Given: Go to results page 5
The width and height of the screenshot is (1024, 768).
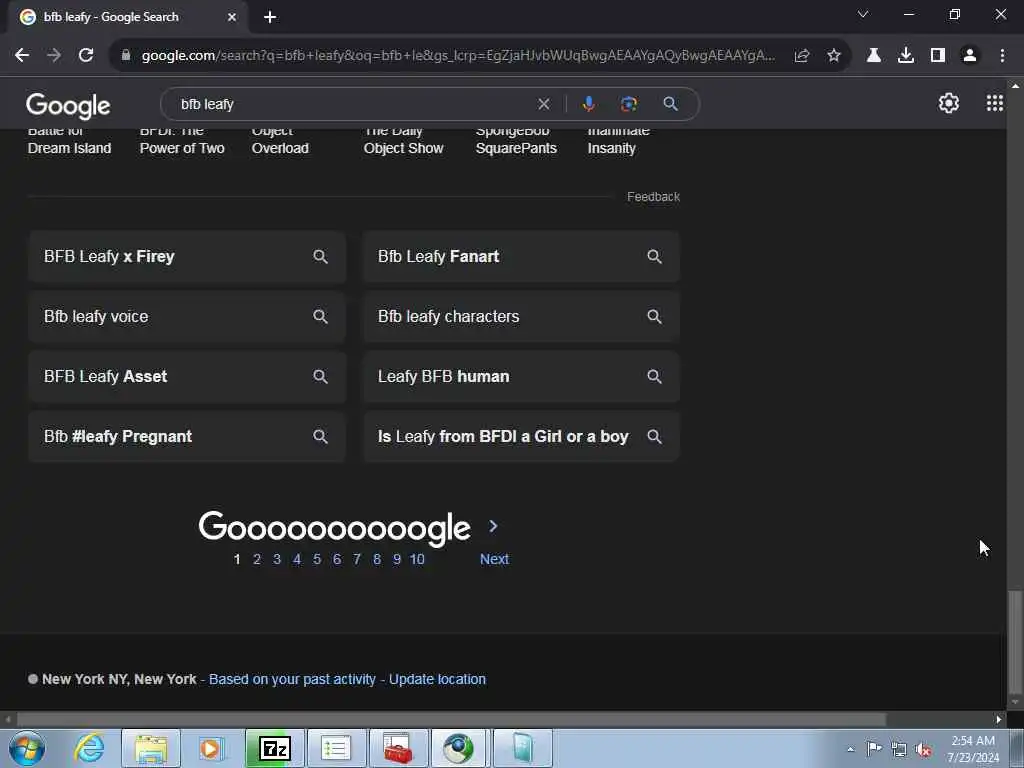Looking at the screenshot, I should pyautogui.click(x=317, y=559).
